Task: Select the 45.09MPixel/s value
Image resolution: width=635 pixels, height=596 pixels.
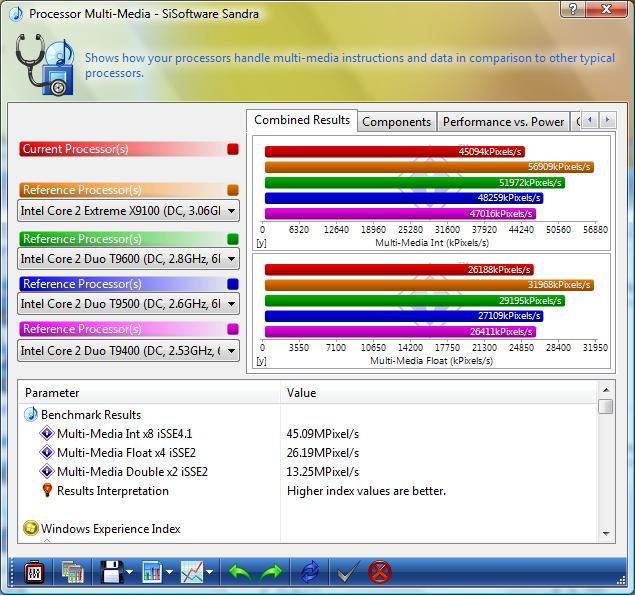Action: point(323,434)
